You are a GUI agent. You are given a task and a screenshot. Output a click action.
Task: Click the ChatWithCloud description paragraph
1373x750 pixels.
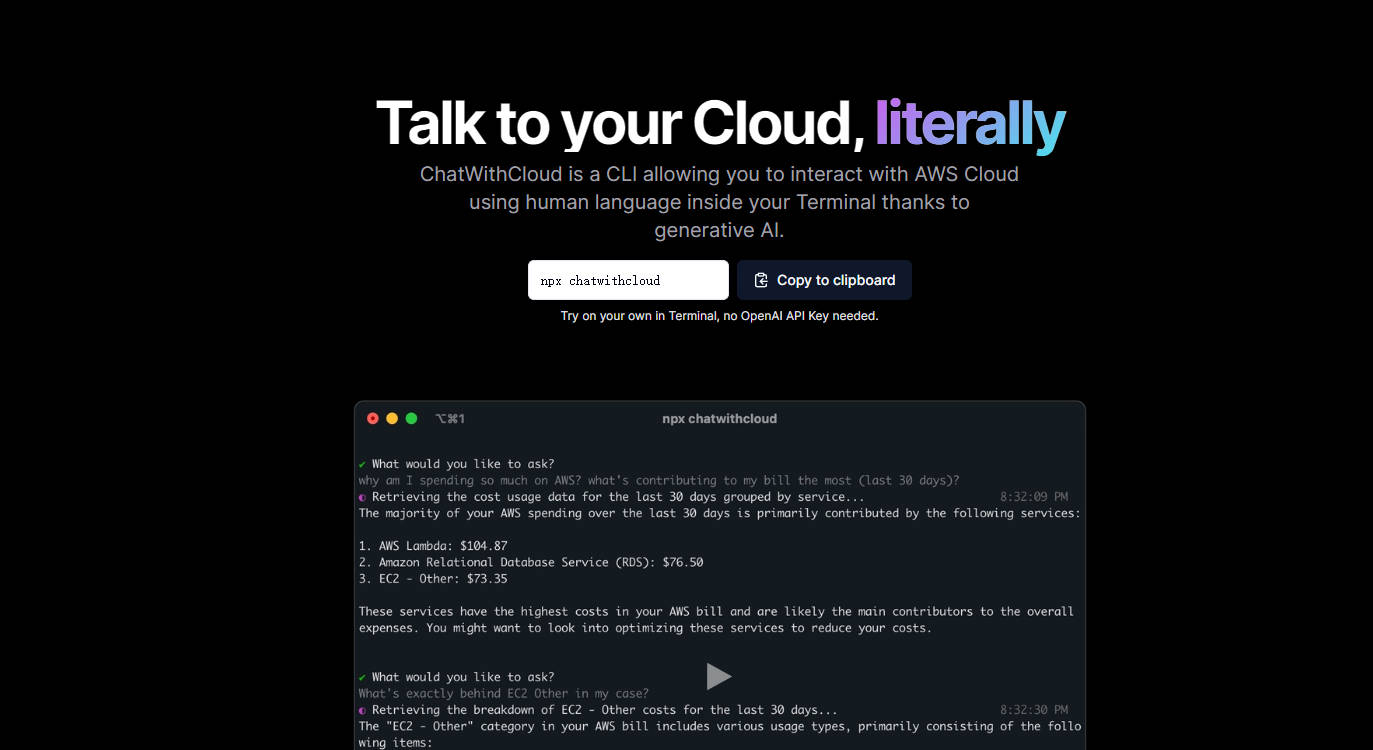tap(719, 201)
